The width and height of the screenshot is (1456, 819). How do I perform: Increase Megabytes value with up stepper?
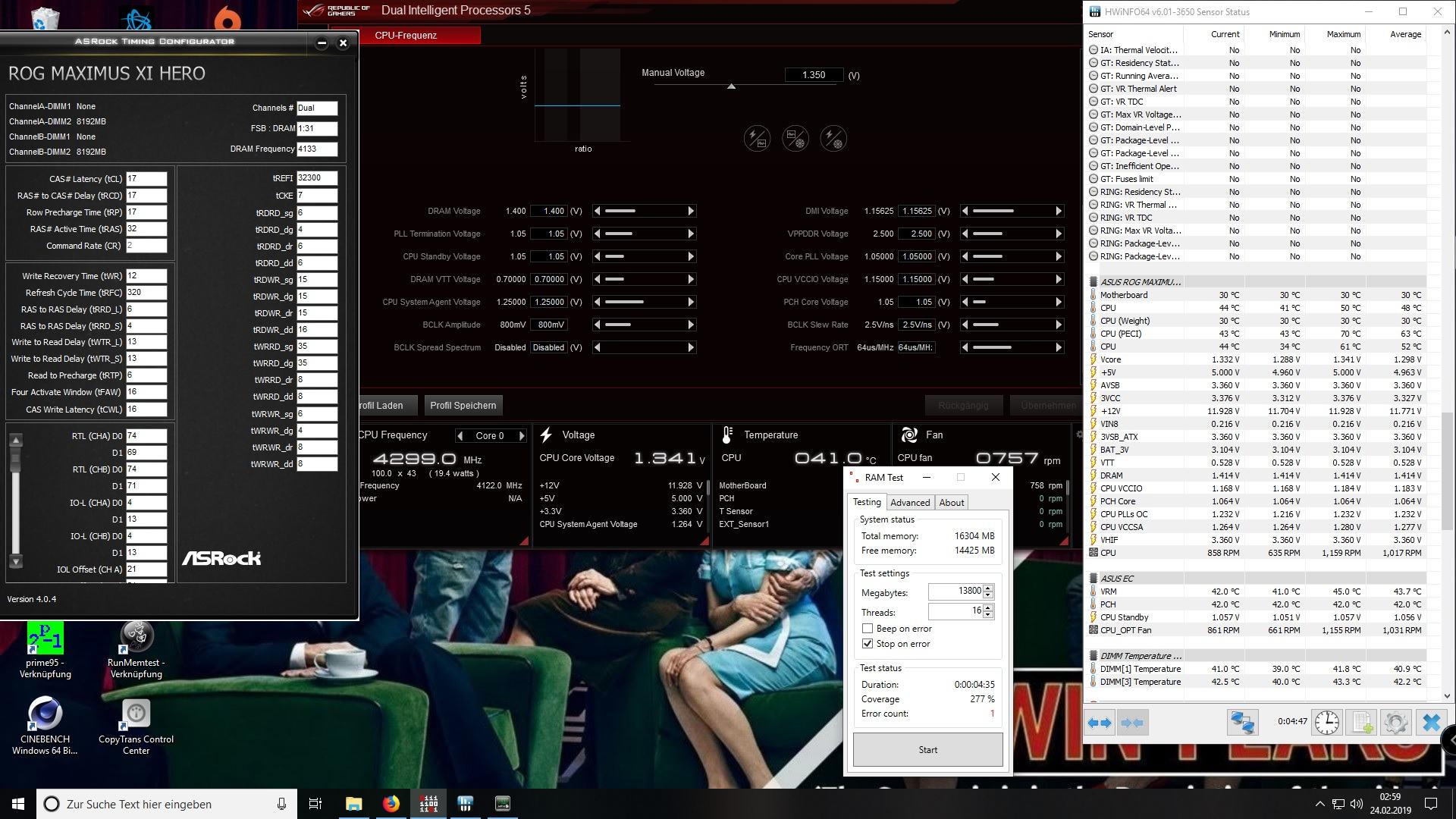[988, 588]
